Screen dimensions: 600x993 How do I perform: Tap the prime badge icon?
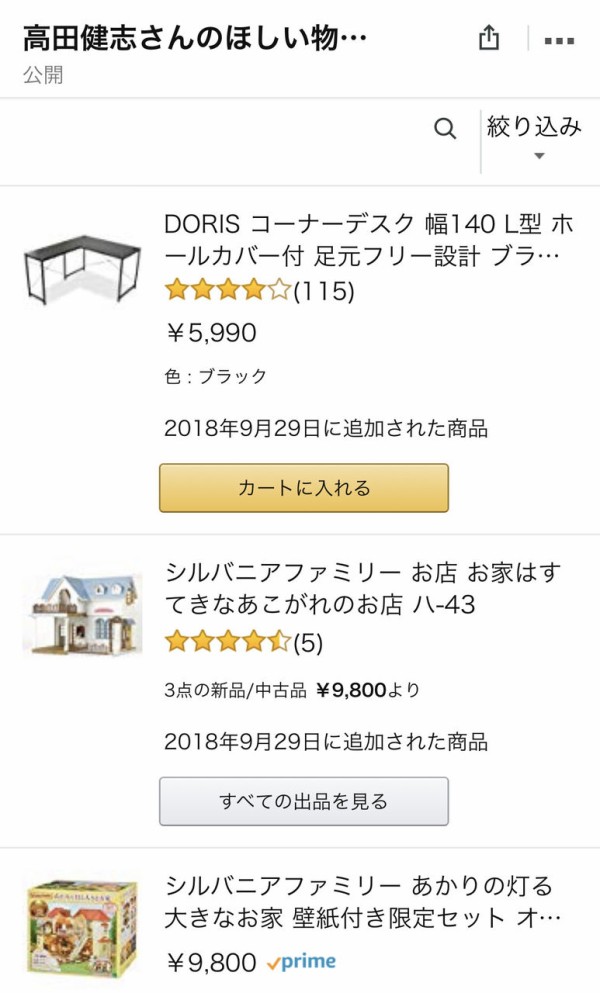(302, 963)
